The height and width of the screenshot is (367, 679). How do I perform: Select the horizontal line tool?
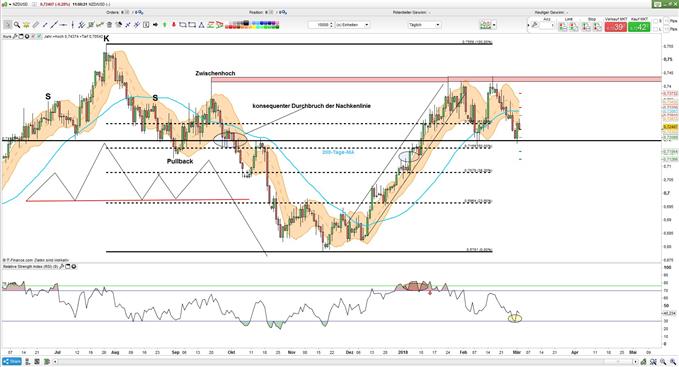(63, 25)
